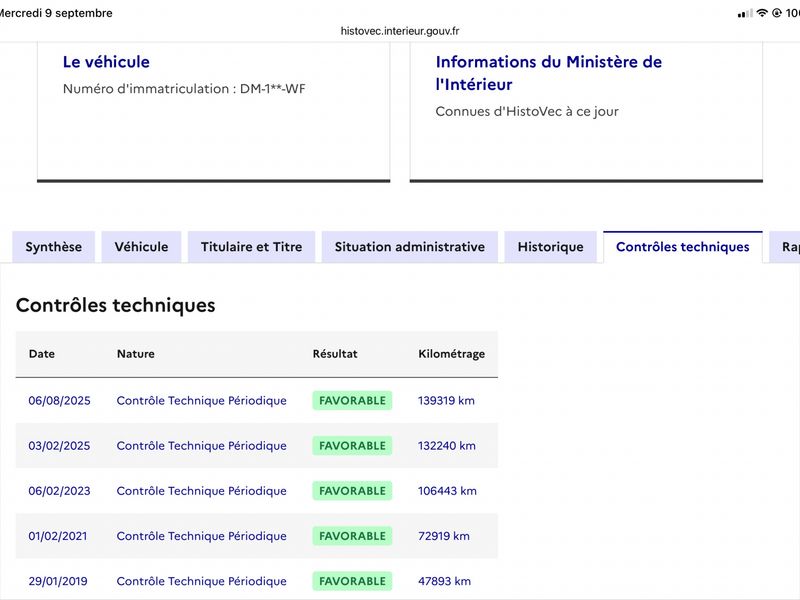This screenshot has height=600, width=800.
Task: Tap the orientation lock status icon
Action: point(777,13)
